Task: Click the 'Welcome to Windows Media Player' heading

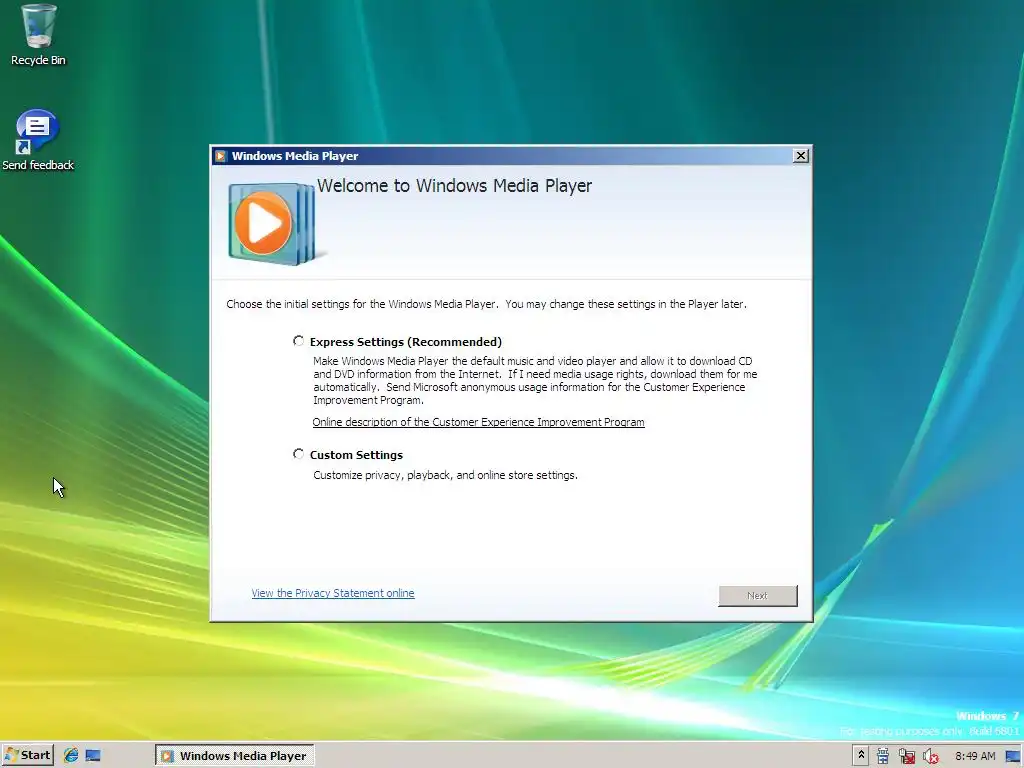Action: coord(455,186)
